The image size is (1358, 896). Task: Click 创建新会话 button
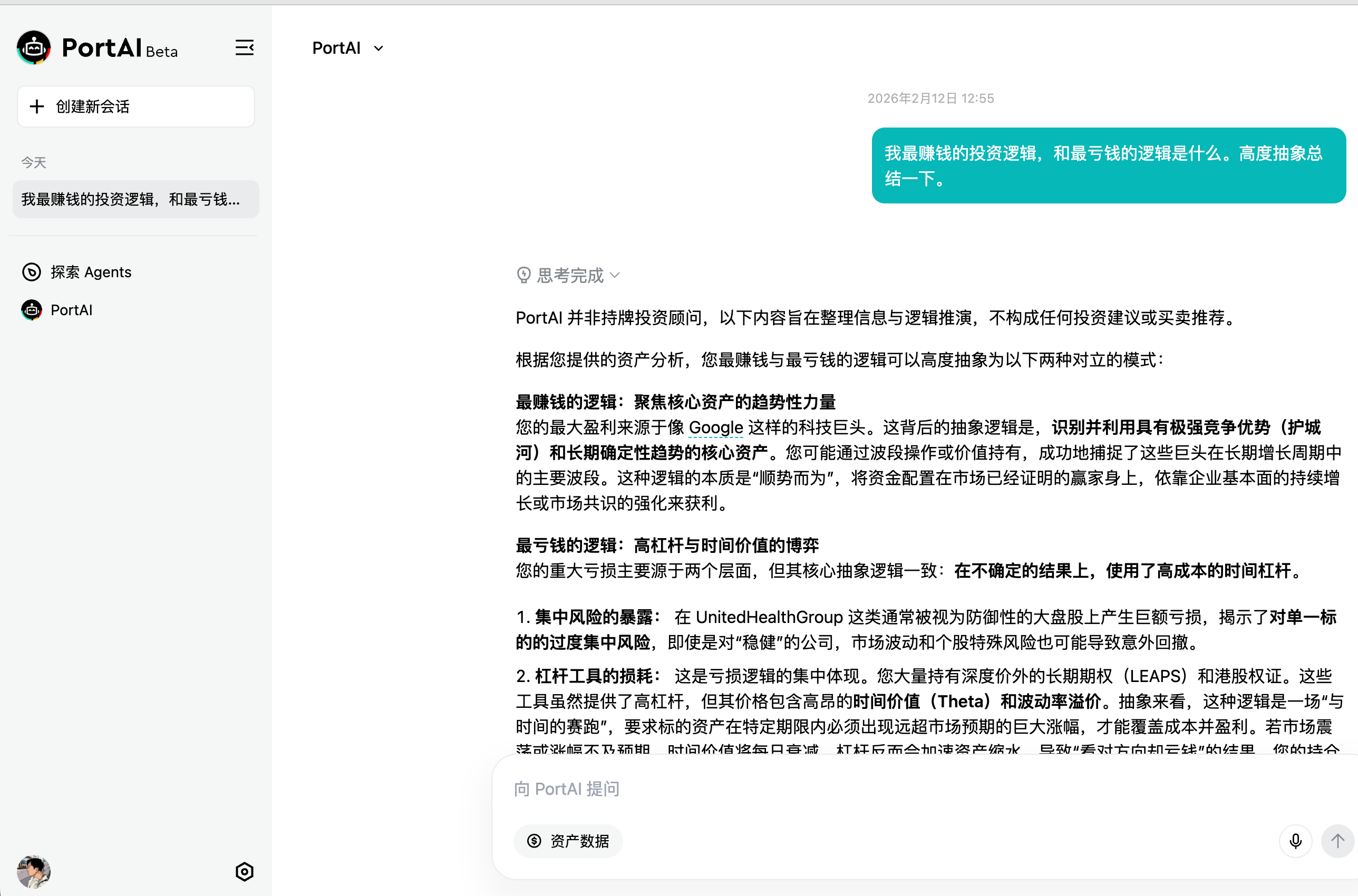tap(135, 106)
